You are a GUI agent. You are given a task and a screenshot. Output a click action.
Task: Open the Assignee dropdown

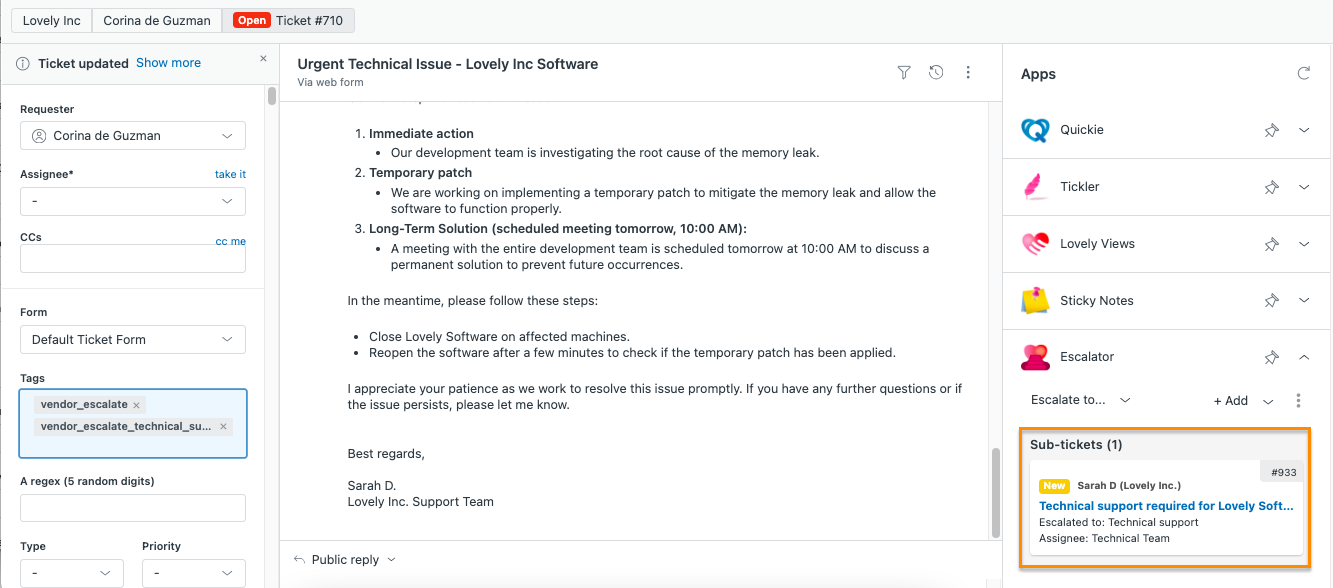pyautogui.click(x=133, y=201)
